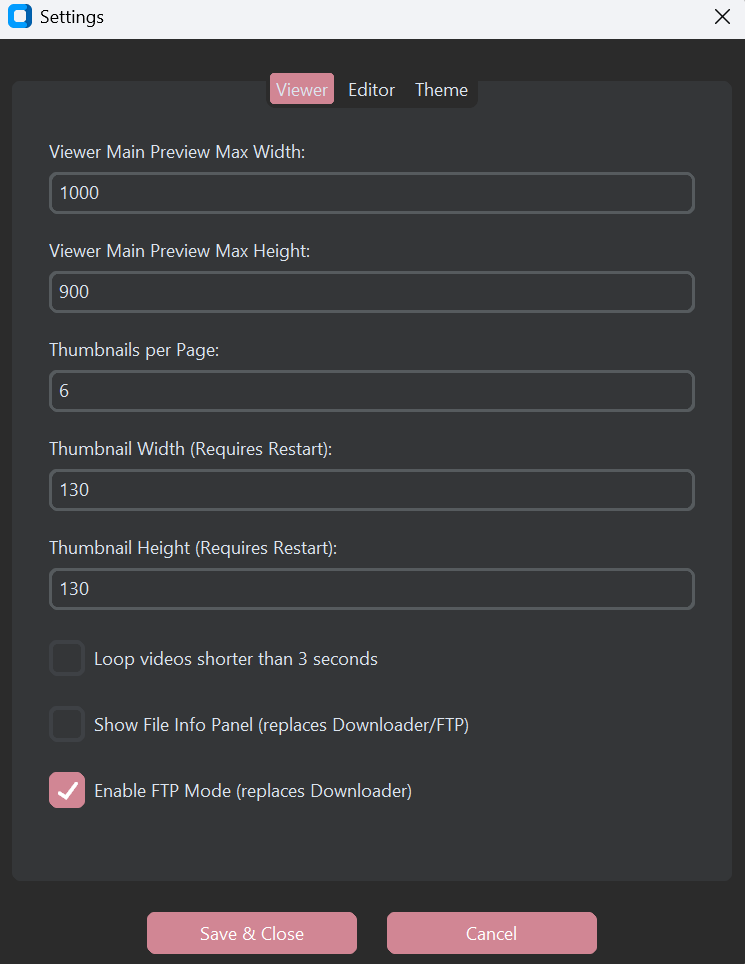Image resolution: width=745 pixels, height=964 pixels.
Task: Uncheck Enable FTP Mode checkbox
Action: tap(67, 790)
